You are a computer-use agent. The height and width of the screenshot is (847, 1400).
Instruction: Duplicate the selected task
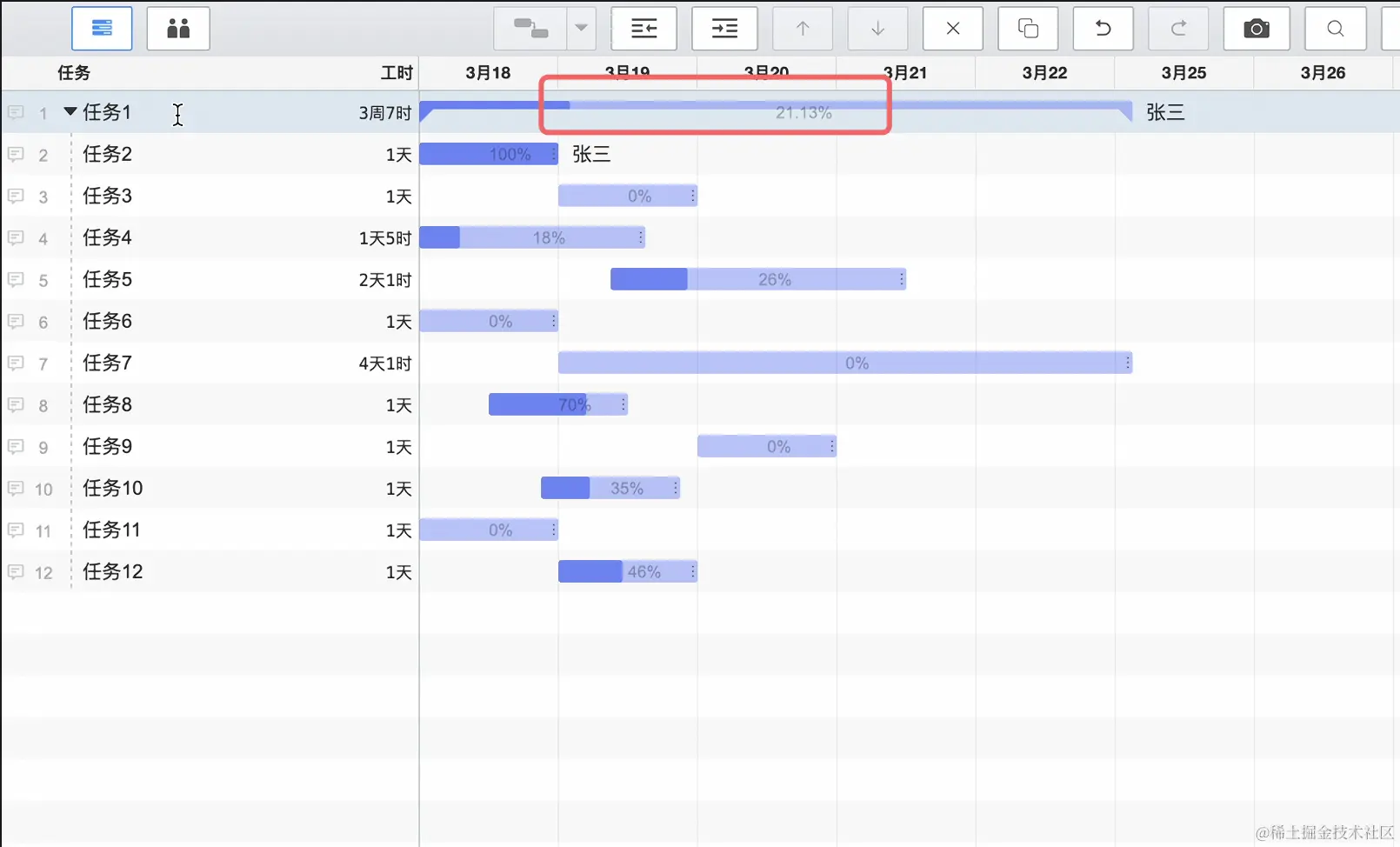click(x=1028, y=29)
